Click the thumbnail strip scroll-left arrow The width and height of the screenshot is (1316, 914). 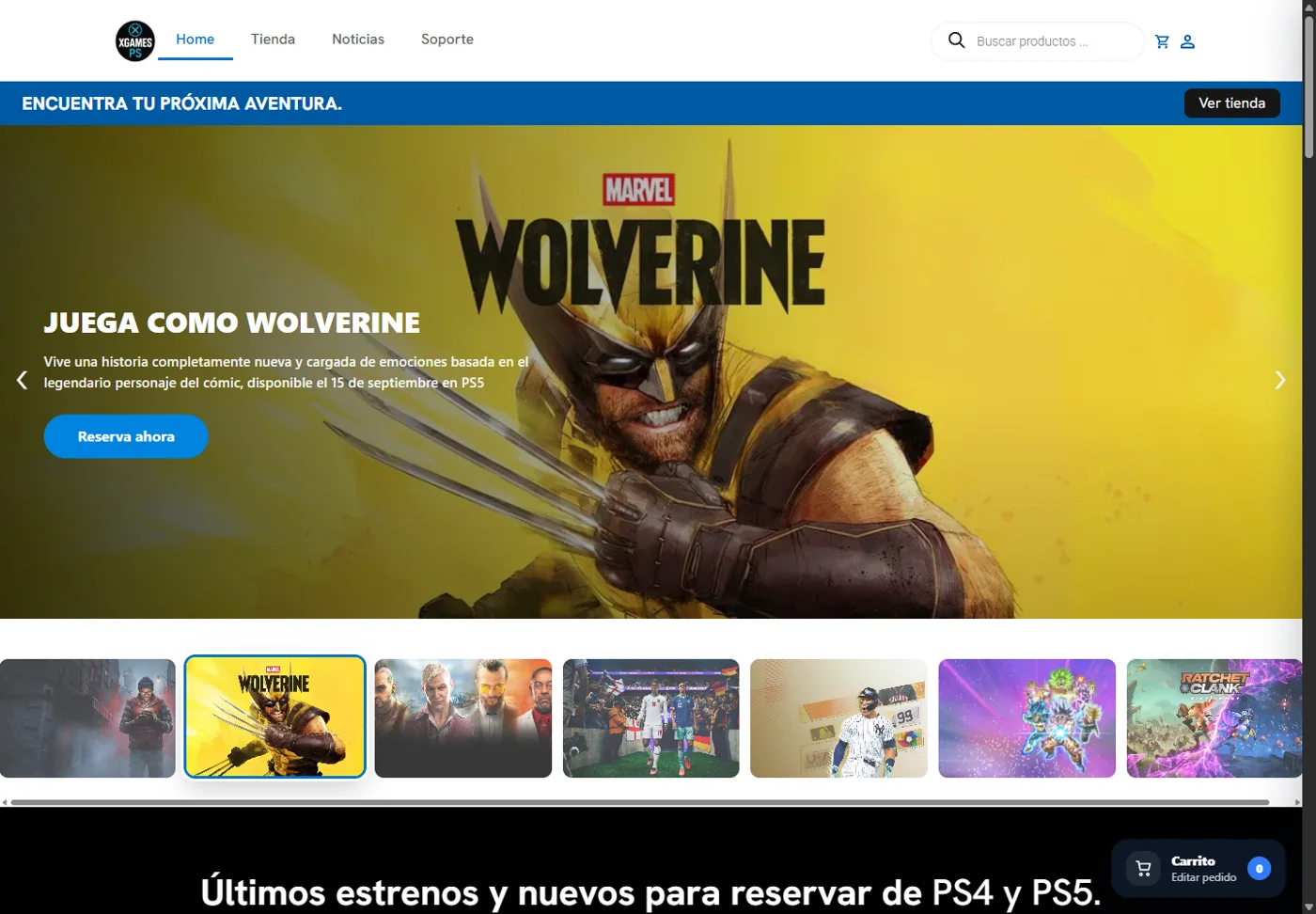(x=5, y=802)
